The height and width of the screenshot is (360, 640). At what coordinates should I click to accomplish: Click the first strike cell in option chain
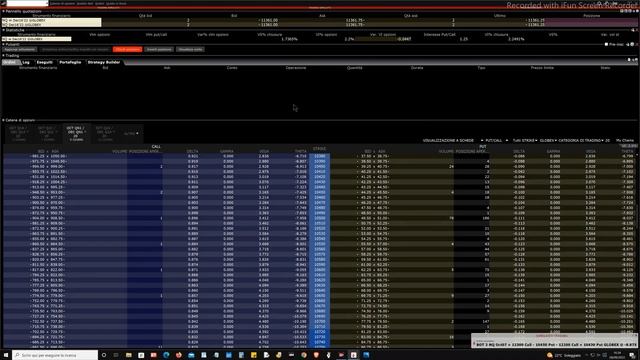click(x=320, y=156)
